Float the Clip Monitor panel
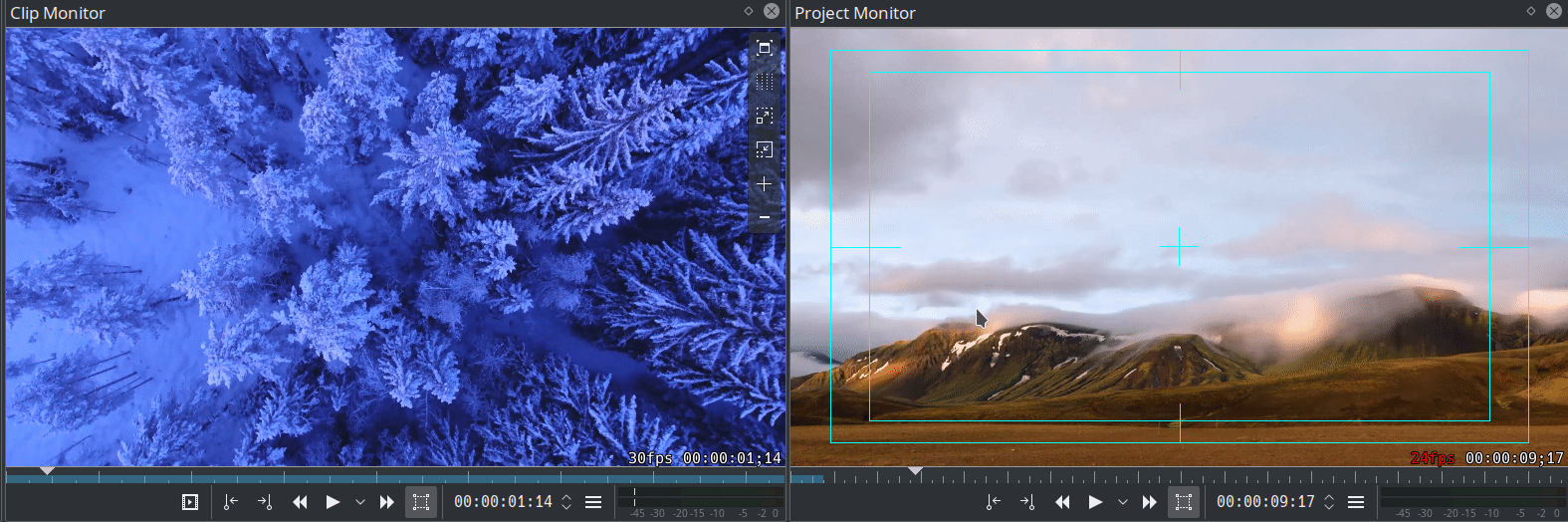Viewport: 1568px width, 522px height. pyautogui.click(x=749, y=11)
